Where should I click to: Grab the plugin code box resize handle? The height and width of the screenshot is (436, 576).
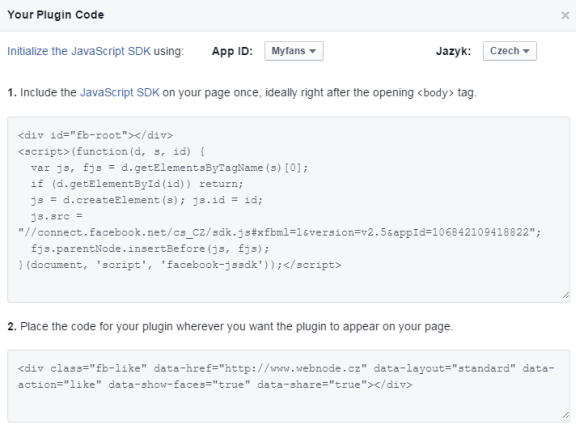point(566,415)
